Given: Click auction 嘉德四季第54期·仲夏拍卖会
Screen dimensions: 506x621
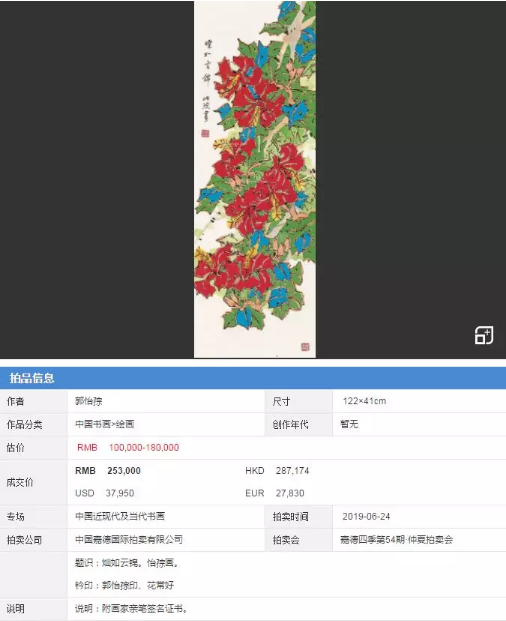Looking at the screenshot, I should (x=396, y=539).
